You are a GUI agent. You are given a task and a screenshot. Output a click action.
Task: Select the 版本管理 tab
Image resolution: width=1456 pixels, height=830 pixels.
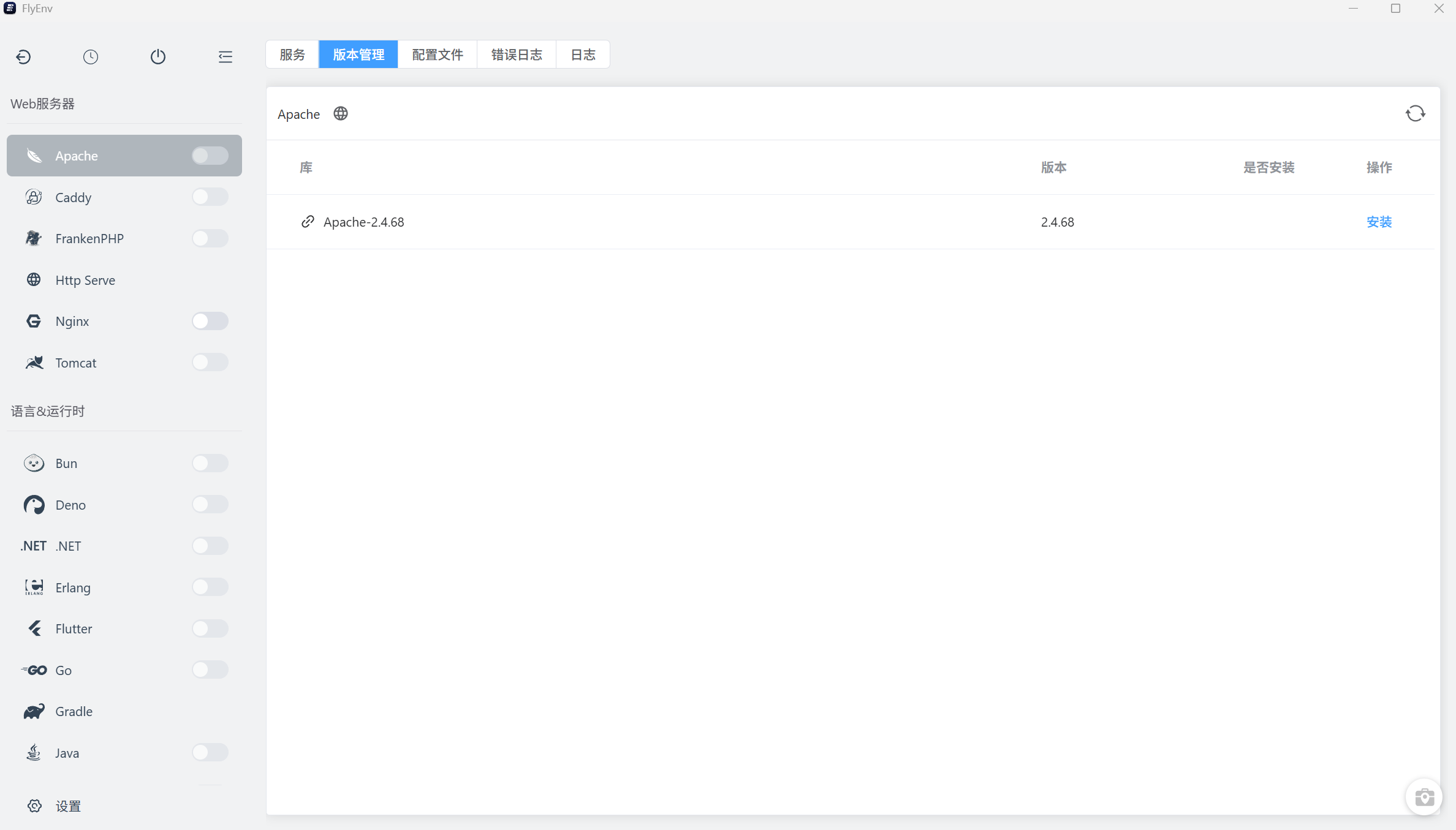click(358, 55)
